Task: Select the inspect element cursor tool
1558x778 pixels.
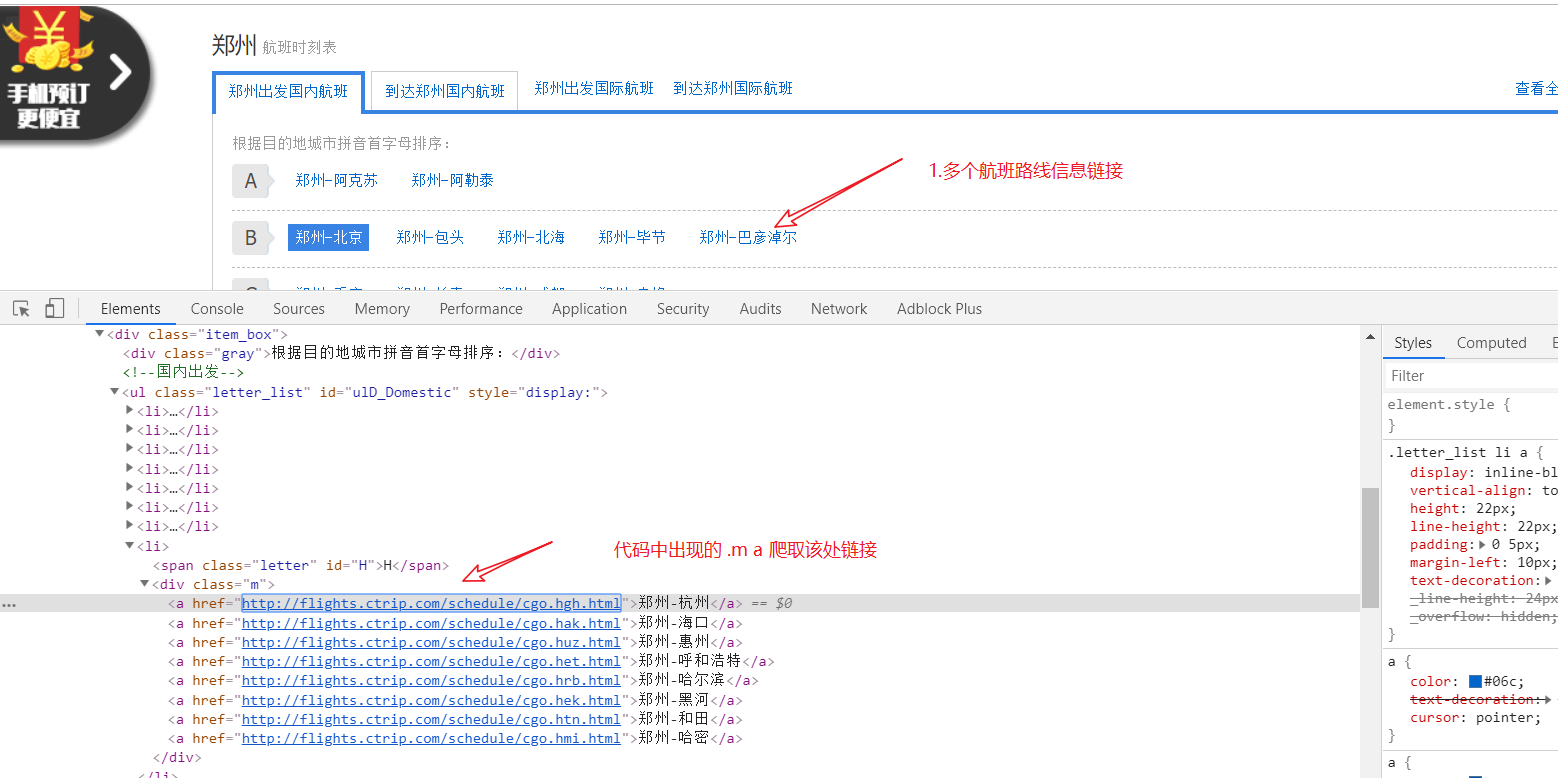Action: (20, 308)
